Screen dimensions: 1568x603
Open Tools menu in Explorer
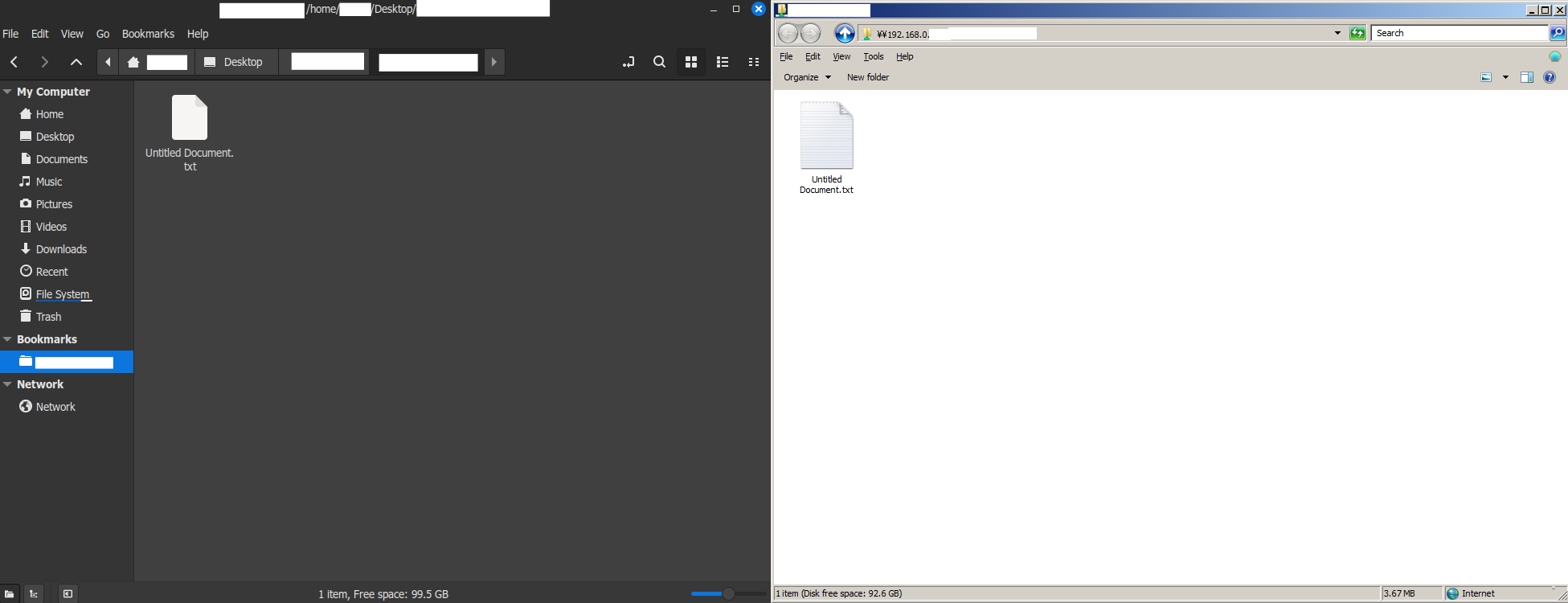[874, 56]
